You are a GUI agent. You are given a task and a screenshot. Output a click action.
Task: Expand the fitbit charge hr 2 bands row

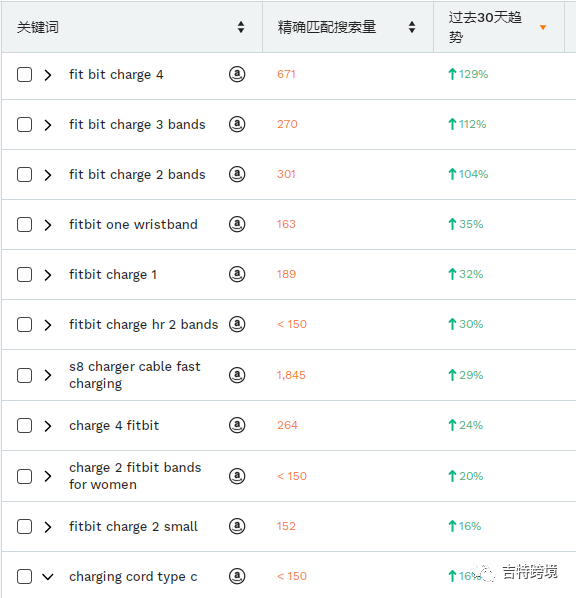pyautogui.click(x=48, y=325)
